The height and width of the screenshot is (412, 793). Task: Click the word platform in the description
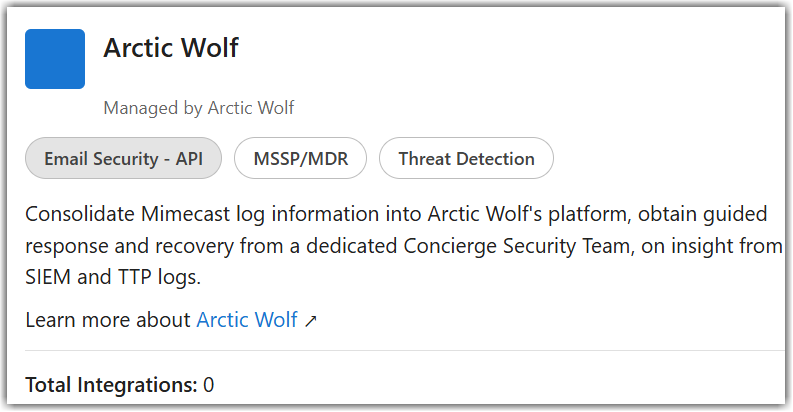click(533, 214)
